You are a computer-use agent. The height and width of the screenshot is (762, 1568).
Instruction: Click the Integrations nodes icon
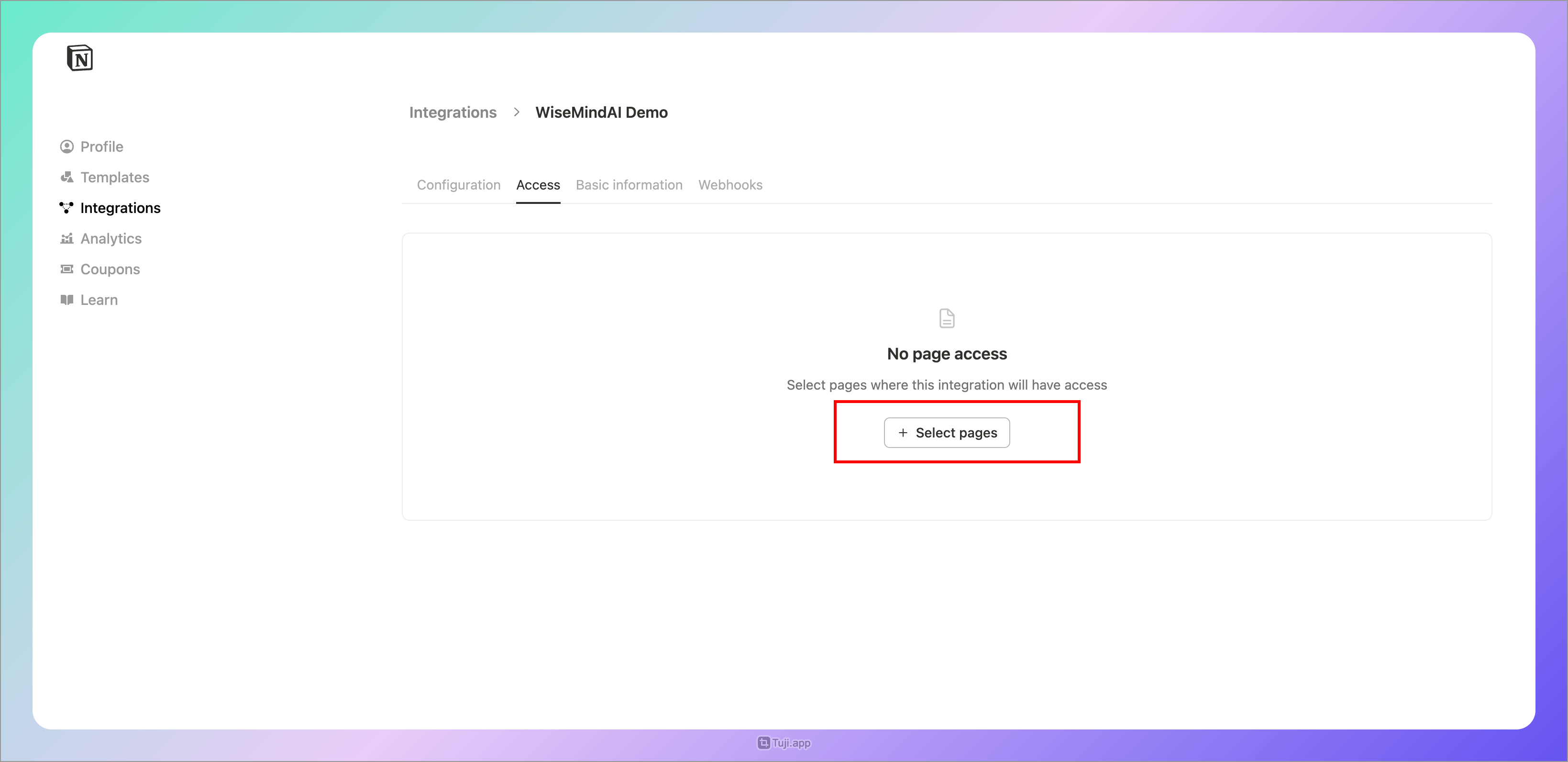tap(66, 208)
